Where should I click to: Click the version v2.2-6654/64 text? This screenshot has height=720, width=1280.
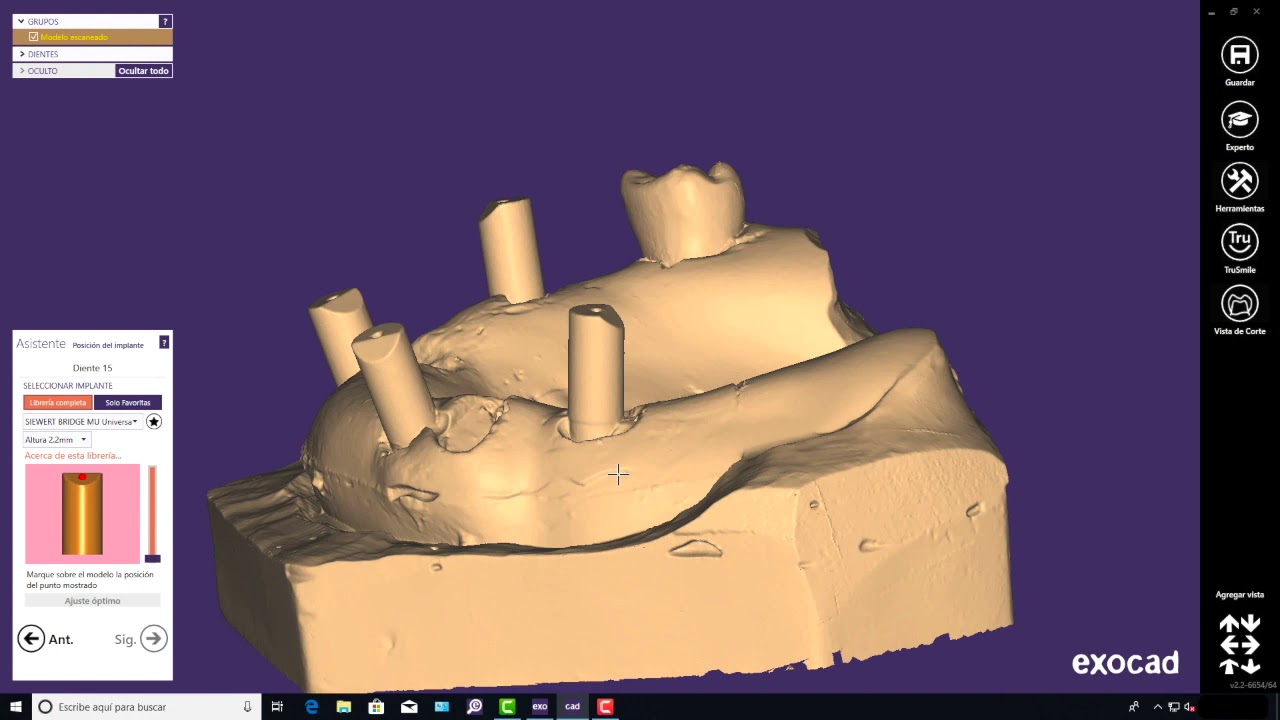pyautogui.click(x=1253, y=685)
